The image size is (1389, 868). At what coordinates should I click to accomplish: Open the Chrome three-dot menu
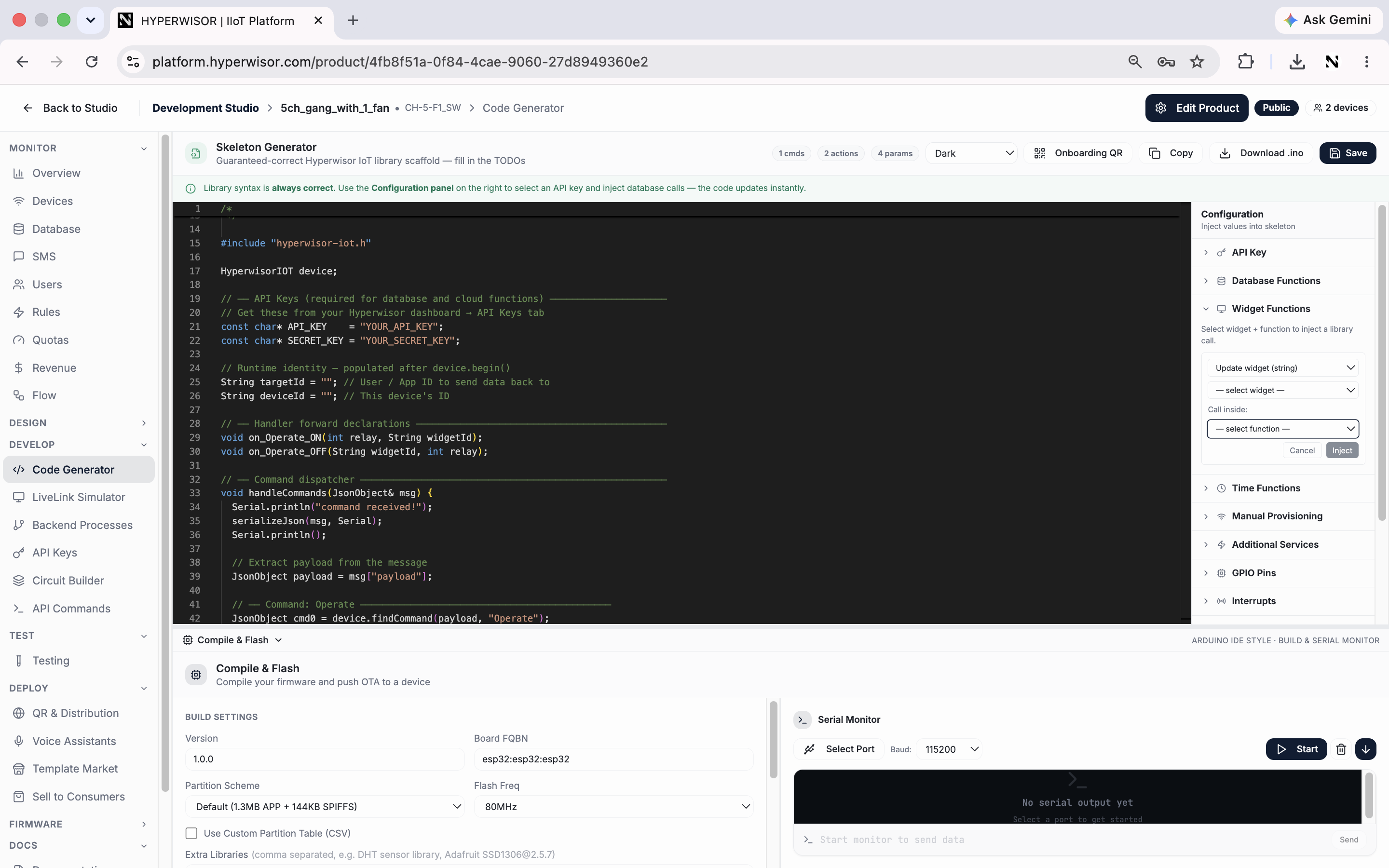(x=1367, y=61)
